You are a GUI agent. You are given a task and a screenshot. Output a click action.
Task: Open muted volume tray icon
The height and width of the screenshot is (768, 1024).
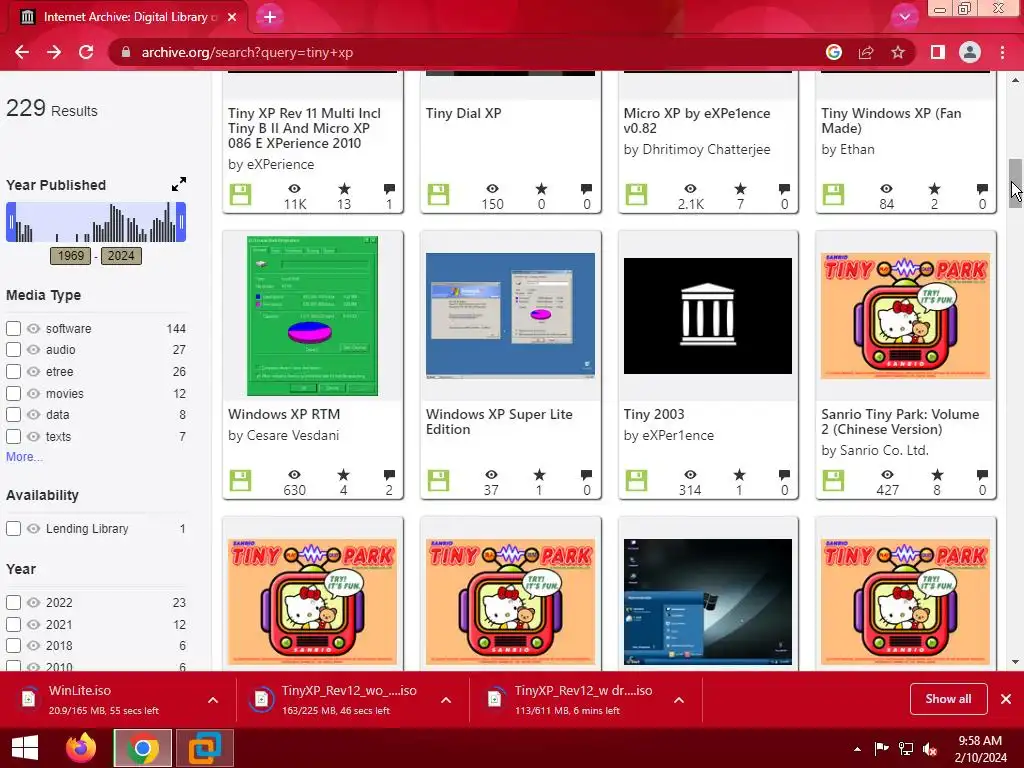pyautogui.click(x=930, y=748)
